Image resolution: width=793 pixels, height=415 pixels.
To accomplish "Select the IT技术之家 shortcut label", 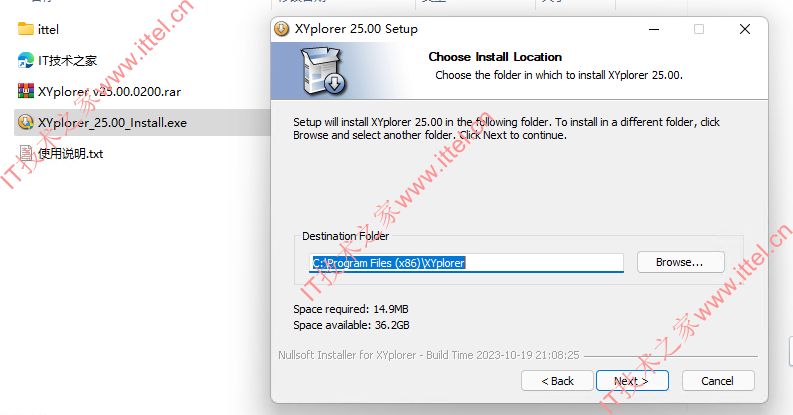I will [67, 61].
